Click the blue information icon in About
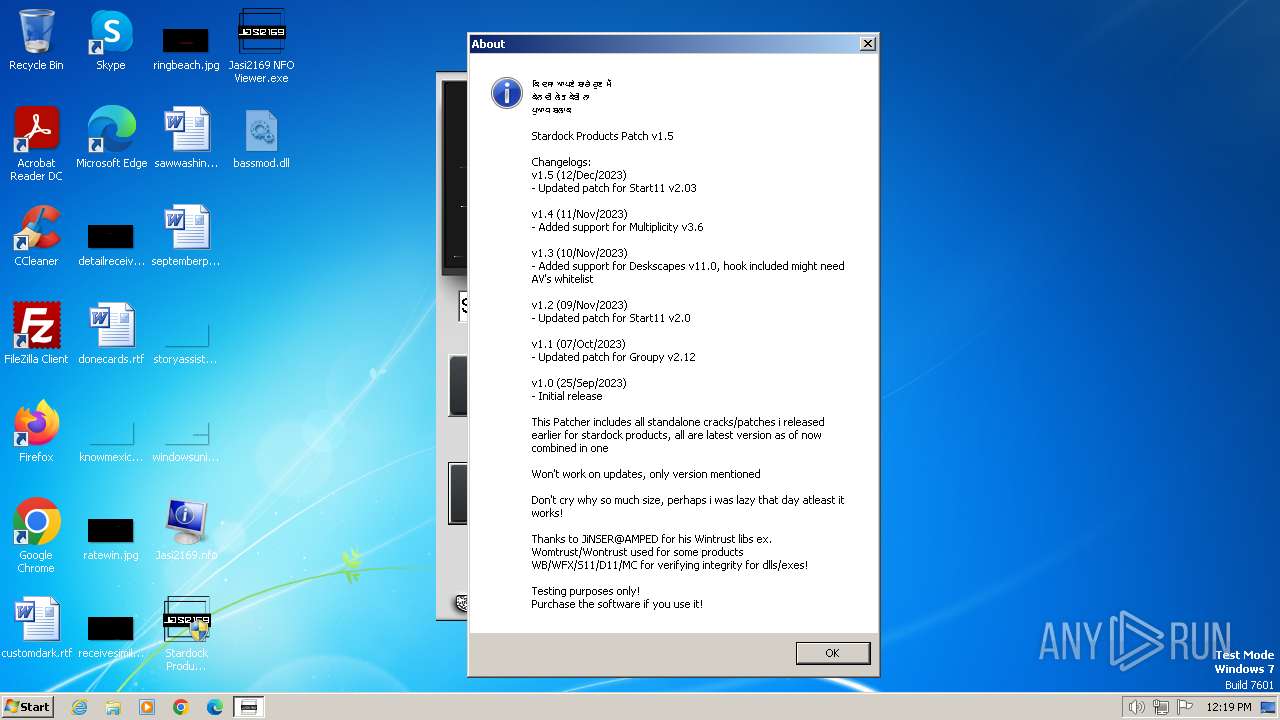 tap(507, 93)
